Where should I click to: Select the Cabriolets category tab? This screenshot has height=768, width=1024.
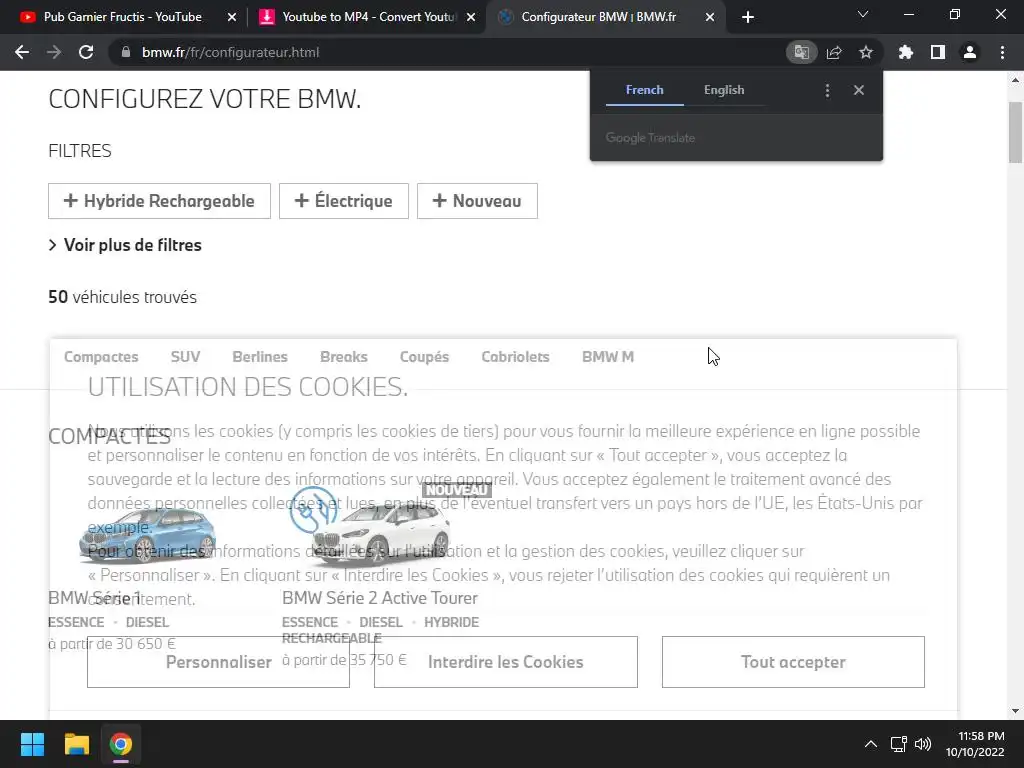[515, 357]
